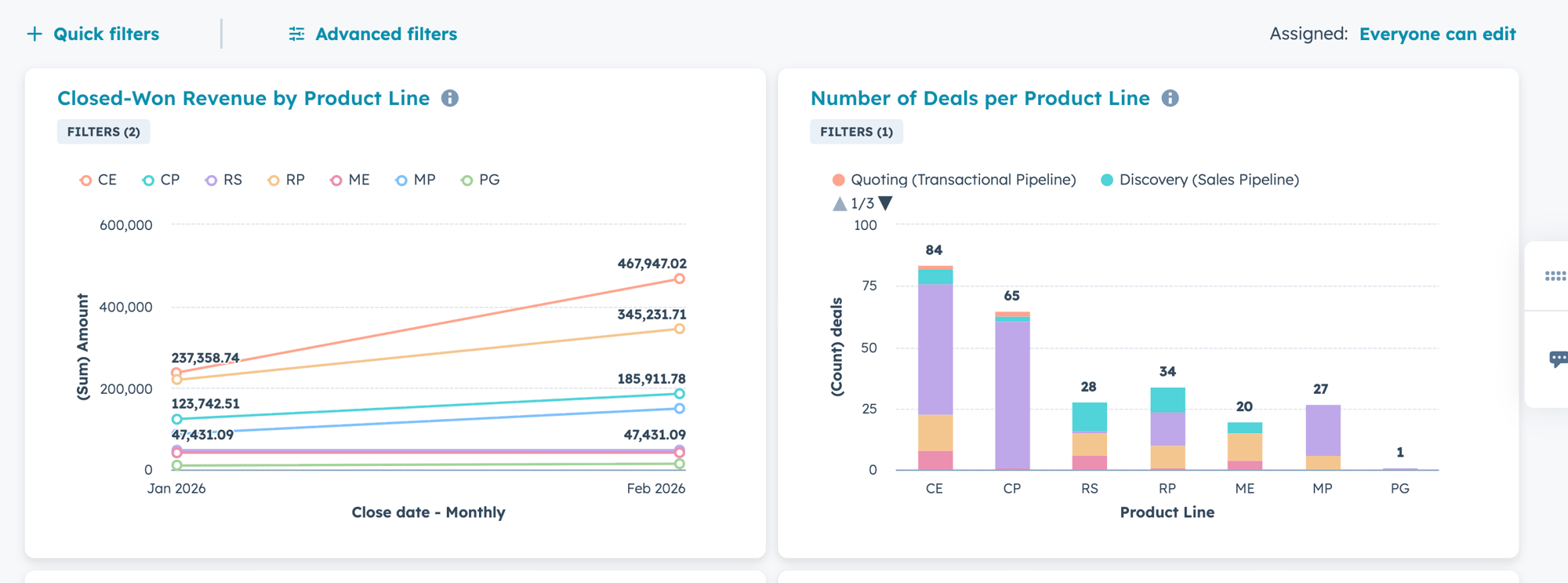This screenshot has height=583, width=1568.
Task: Click the plus icon beside Quick filters
Action: pyautogui.click(x=34, y=34)
